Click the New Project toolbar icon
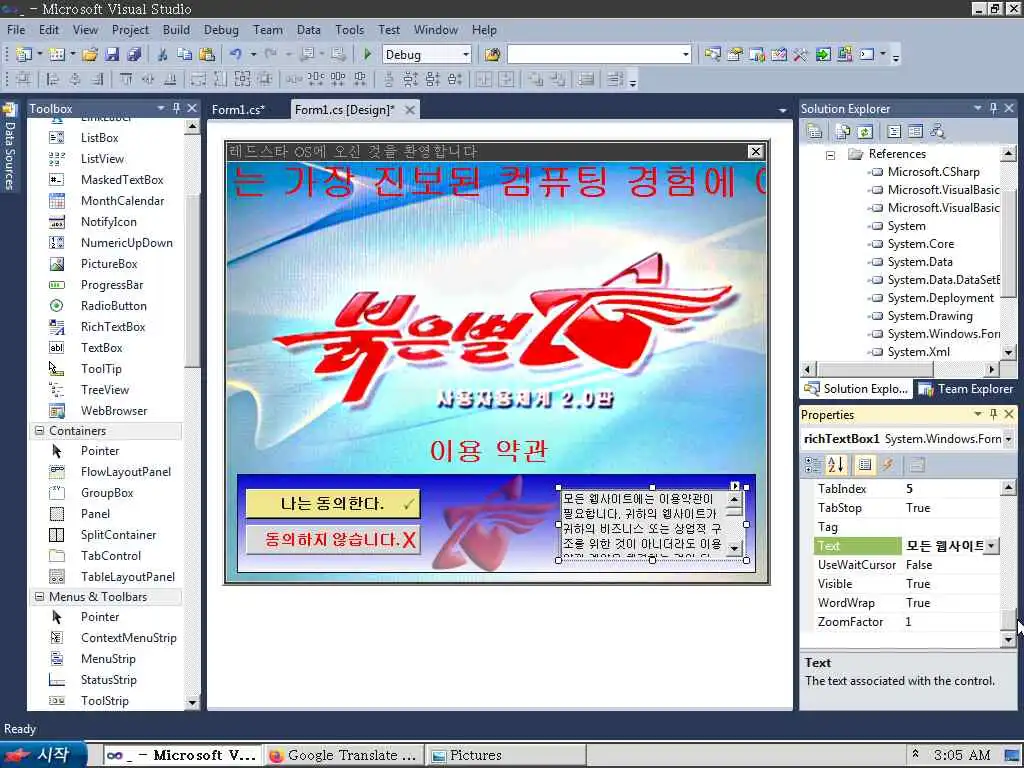Viewport: 1024px width, 768px height. pyautogui.click(x=24, y=54)
